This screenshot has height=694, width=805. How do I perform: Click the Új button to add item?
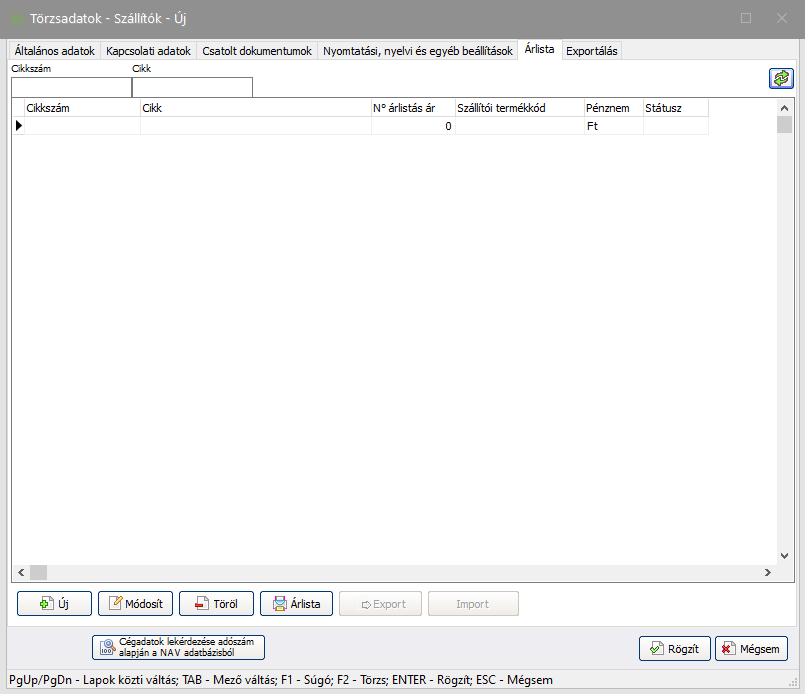coord(54,603)
